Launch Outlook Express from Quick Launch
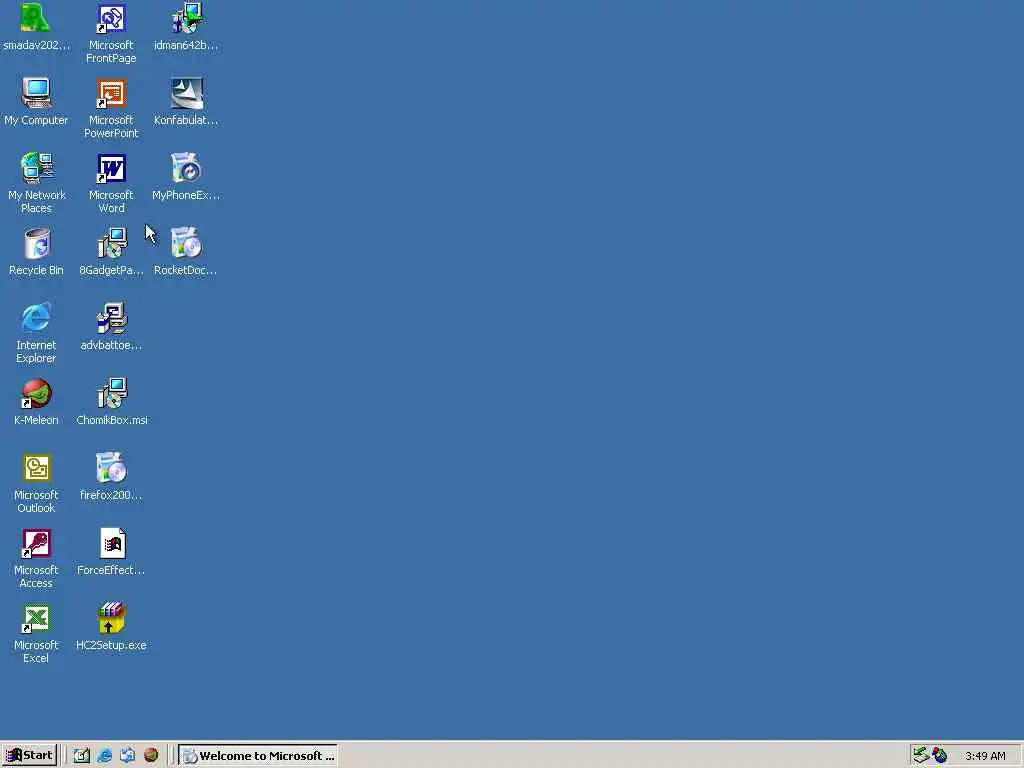Screen dimensions: 1024x768 click(127, 756)
